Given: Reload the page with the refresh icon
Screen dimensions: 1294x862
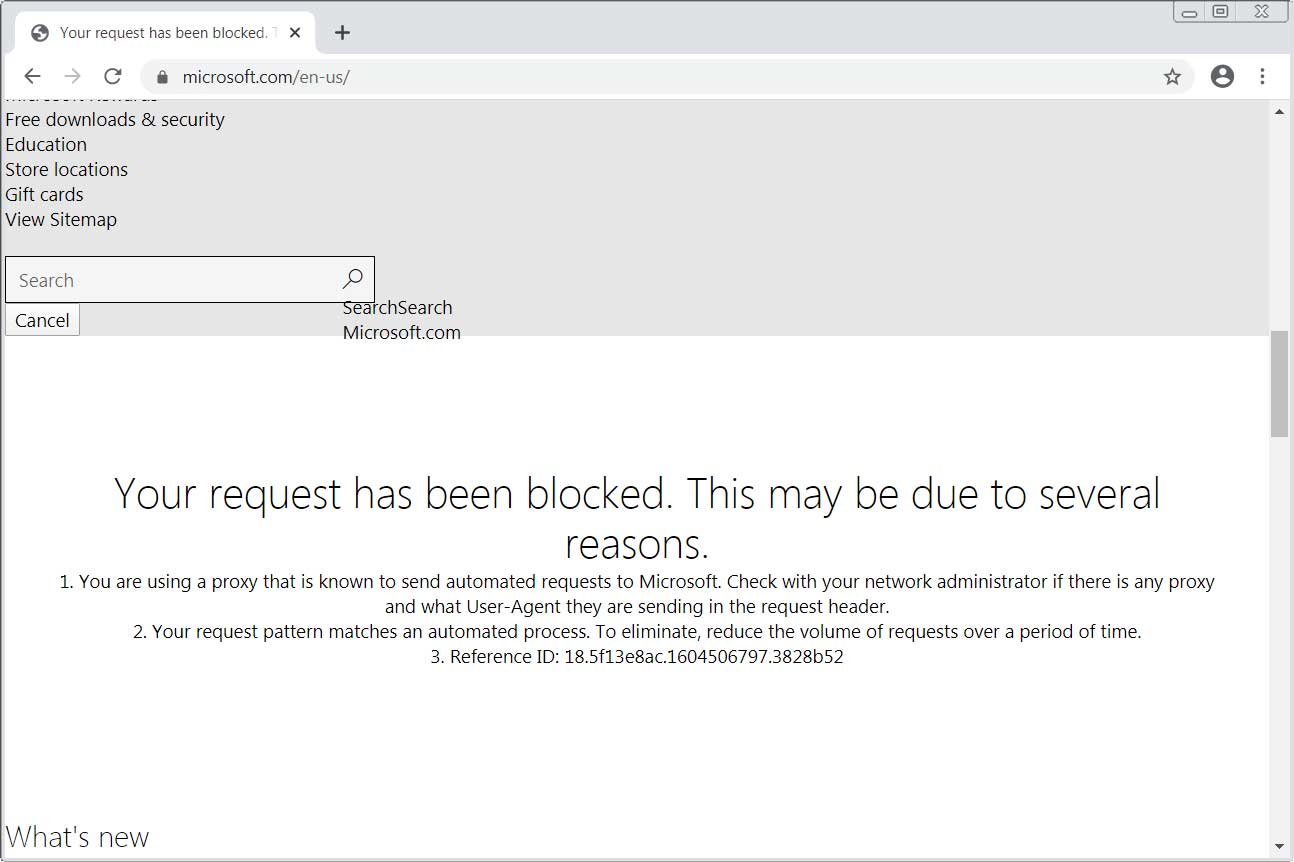Looking at the screenshot, I should tap(113, 76).
